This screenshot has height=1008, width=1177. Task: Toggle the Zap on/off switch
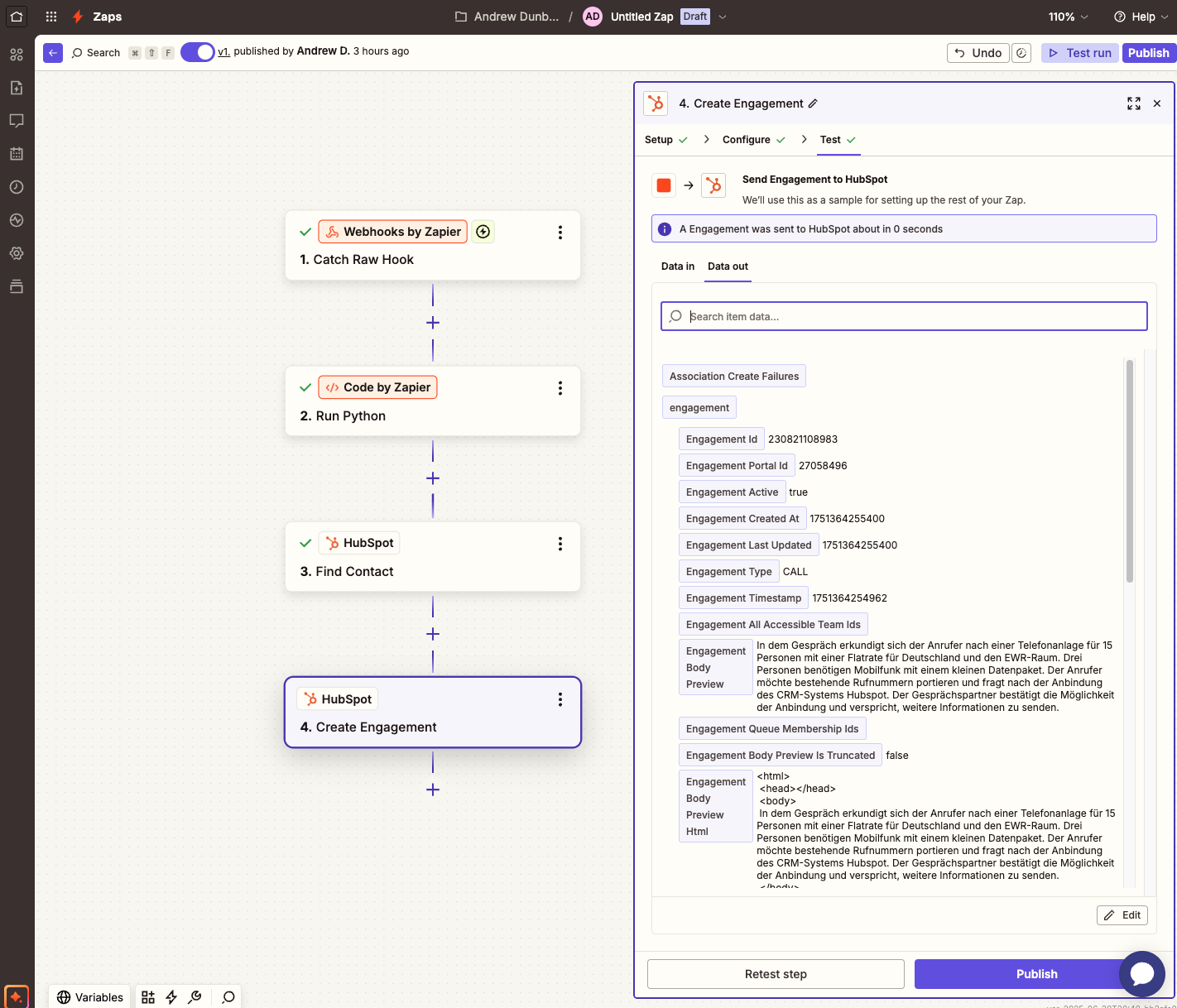pyautogui.click(x=198, y=52)
